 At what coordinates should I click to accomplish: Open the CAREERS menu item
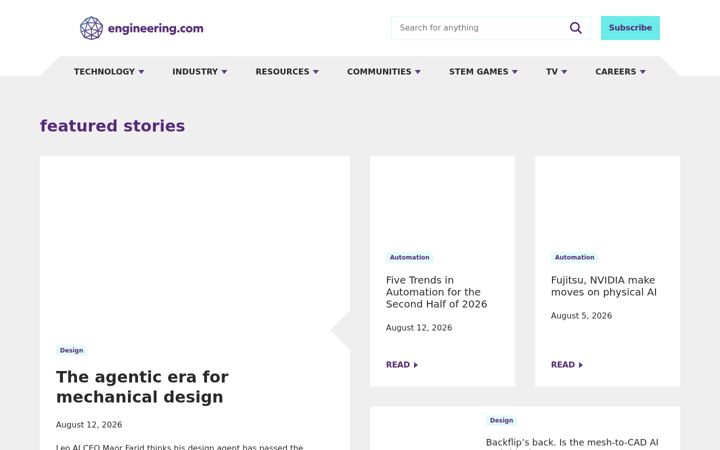point(616,72)
